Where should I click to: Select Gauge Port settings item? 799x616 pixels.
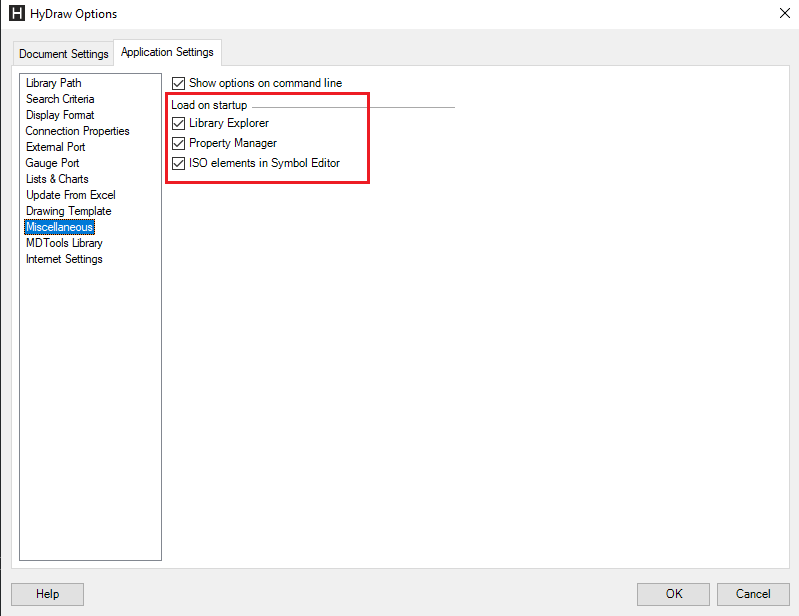pyautogui.click(x=53, y=163)
